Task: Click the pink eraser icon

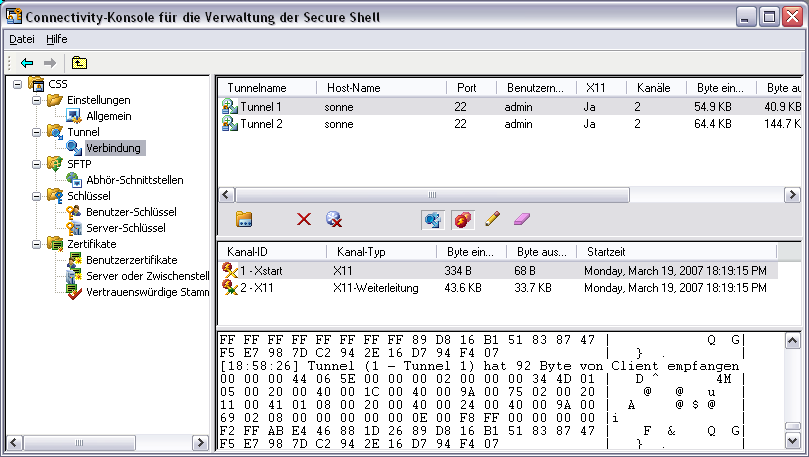Action: 522,219
